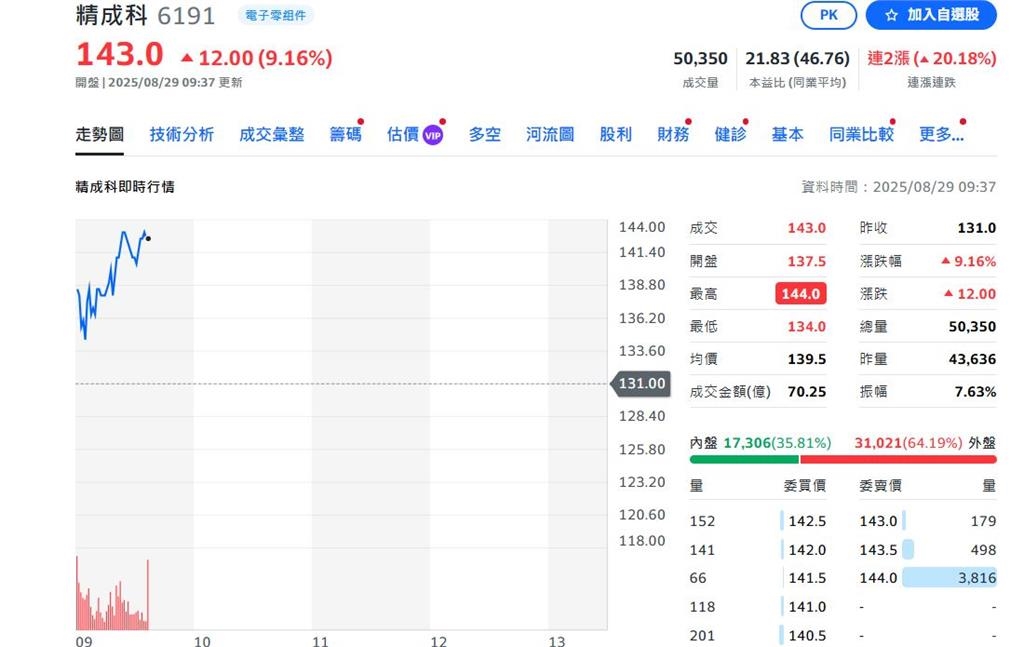
Task: Select the best ask price 143.0 row
Action: pyautogui.click(x=877, y=520)
